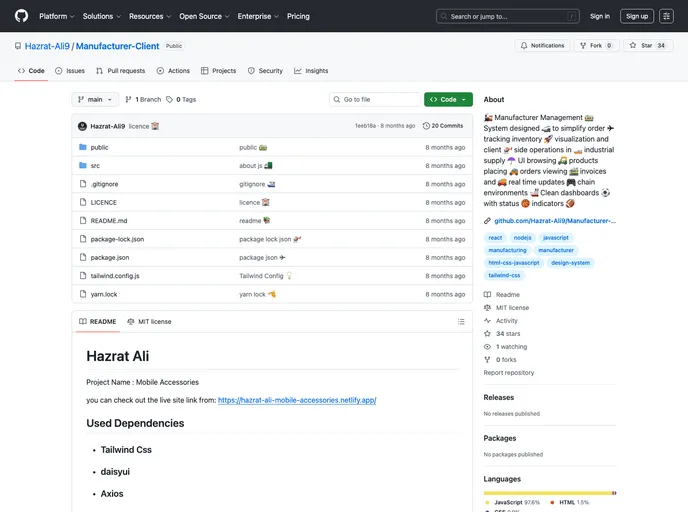Expand the Open Source menu
This screenshot has height=512, width=688.
pos(204,16)
